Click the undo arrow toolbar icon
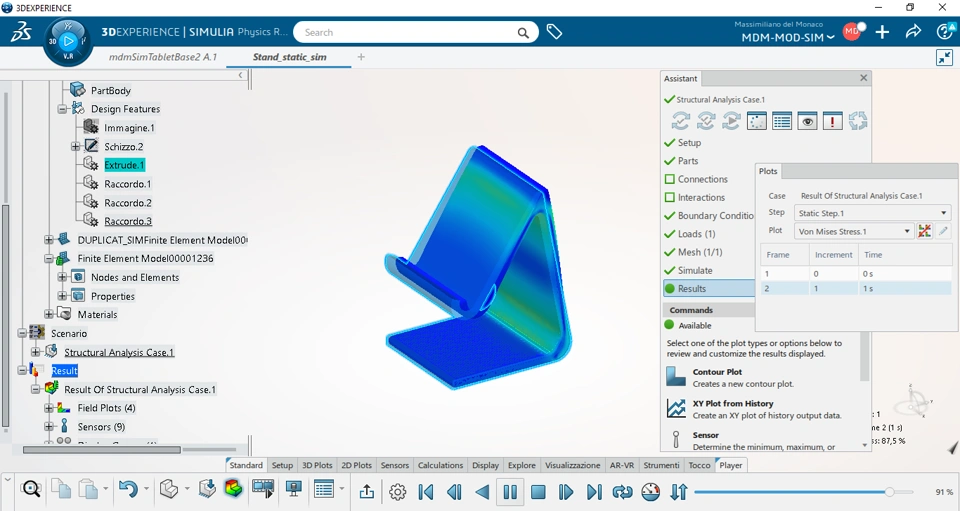The height and width of the screenshot is (511, 960). tap(128, 490)
